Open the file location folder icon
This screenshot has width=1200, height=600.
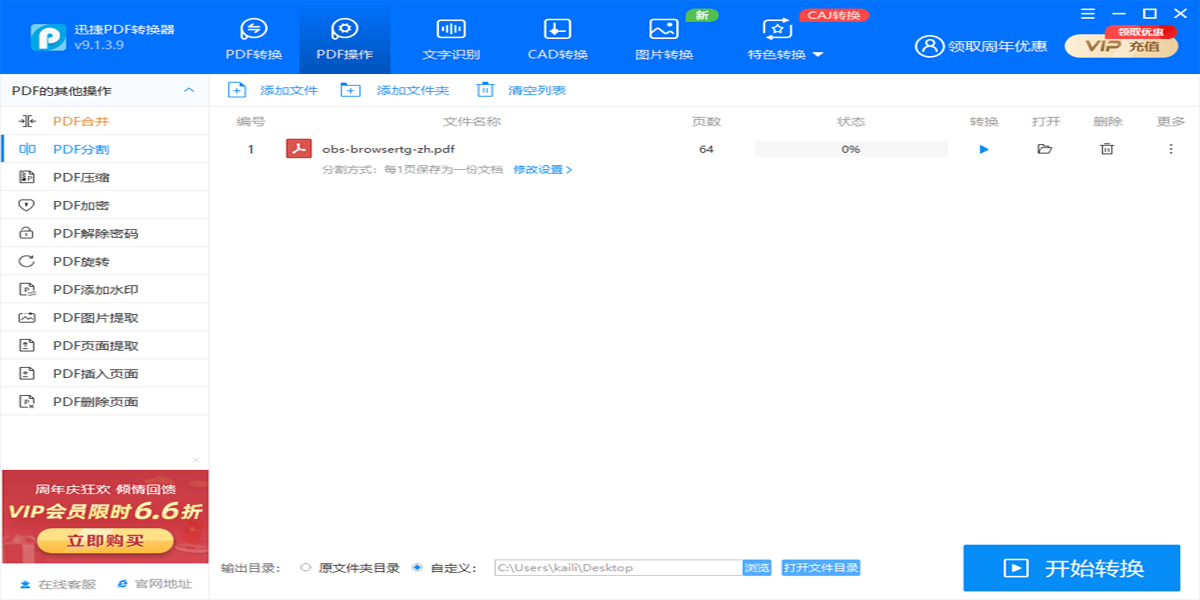click(1044, 148)
